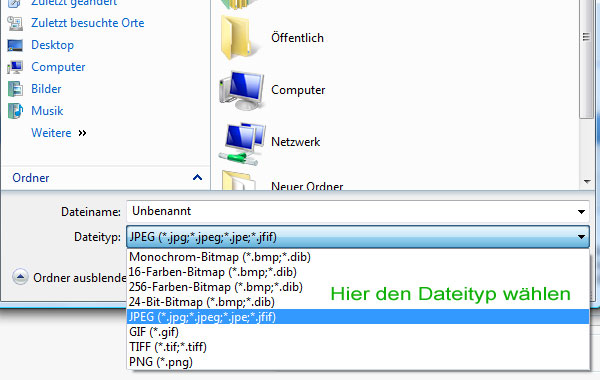Choose 16-Farben-Bitmap file type
600x380 pixels.
tap(358, 272)
